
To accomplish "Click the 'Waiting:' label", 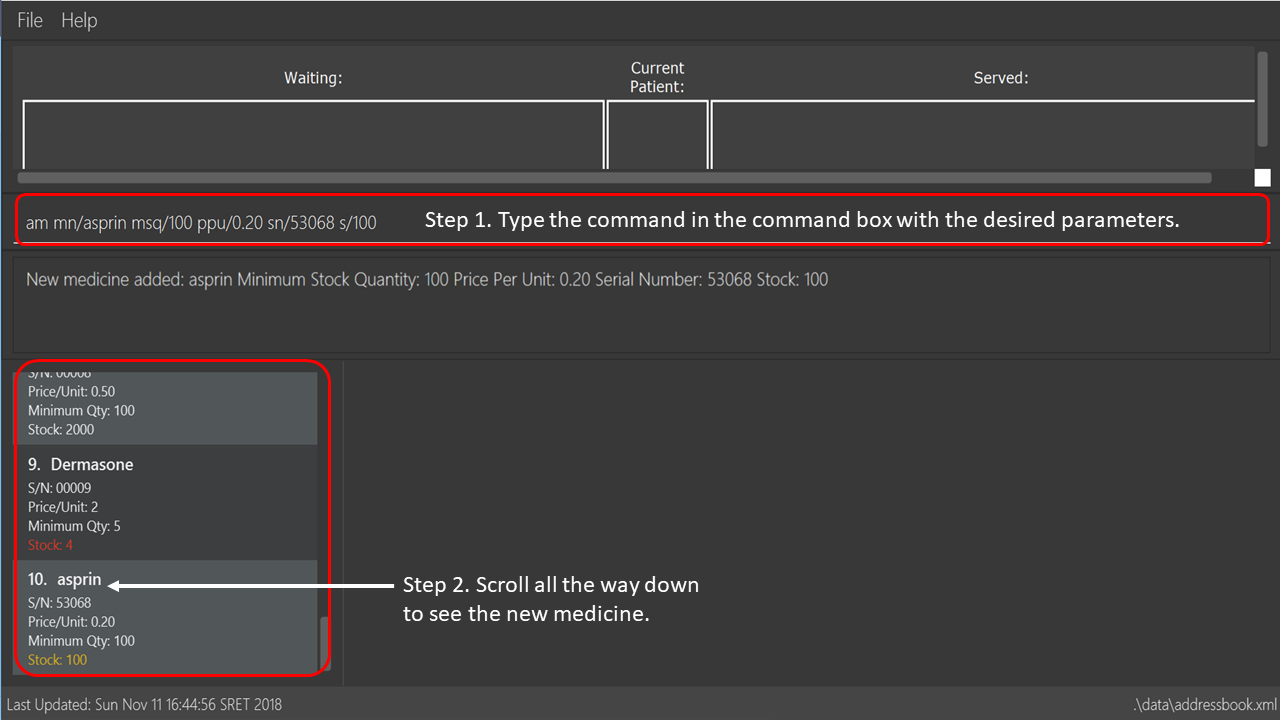I will click(313, 78).
